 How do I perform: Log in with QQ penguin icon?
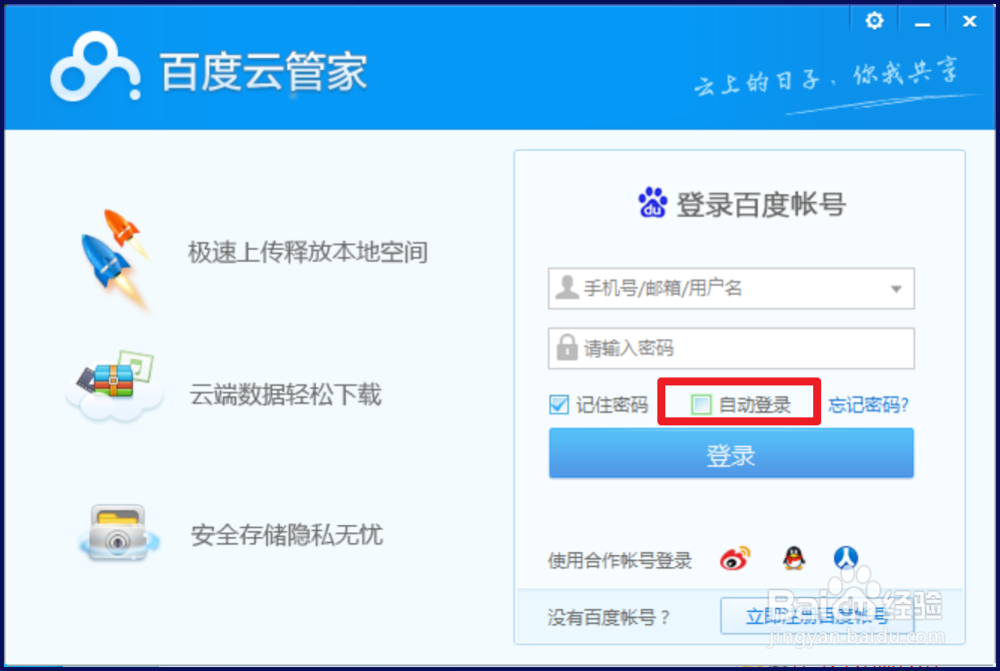click(x=793, y=558)
